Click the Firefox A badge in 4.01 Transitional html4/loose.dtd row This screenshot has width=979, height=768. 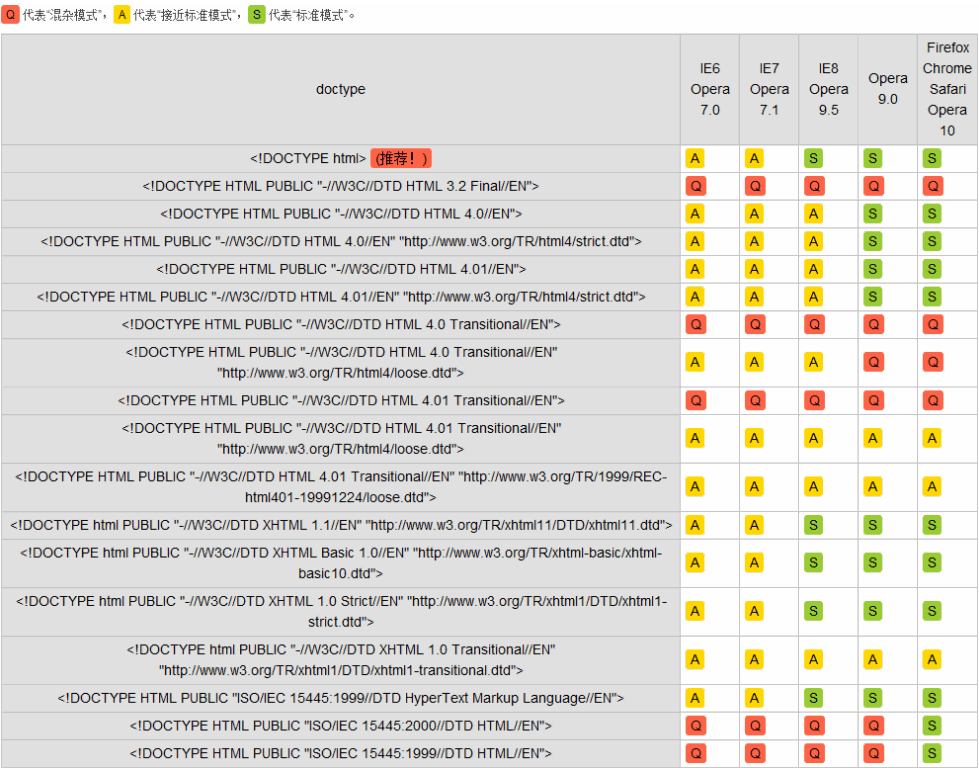tap(932, 438)
